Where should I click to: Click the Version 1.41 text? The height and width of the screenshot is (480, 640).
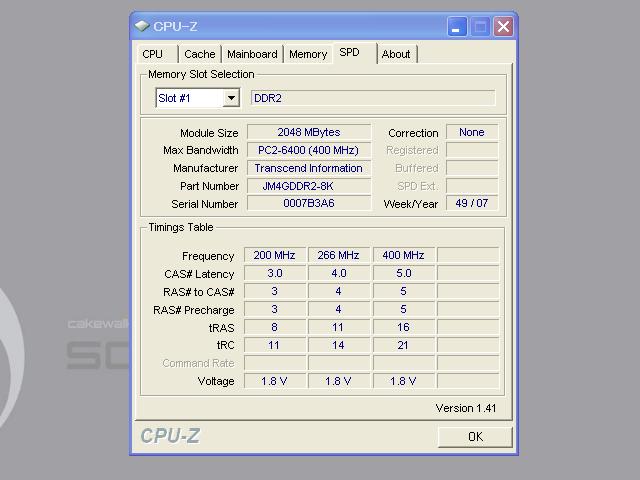(x=466, y=408)
